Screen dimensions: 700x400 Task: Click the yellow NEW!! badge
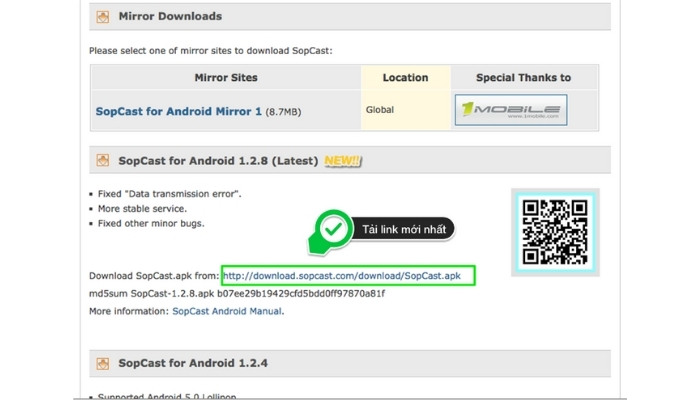point(342,161)
